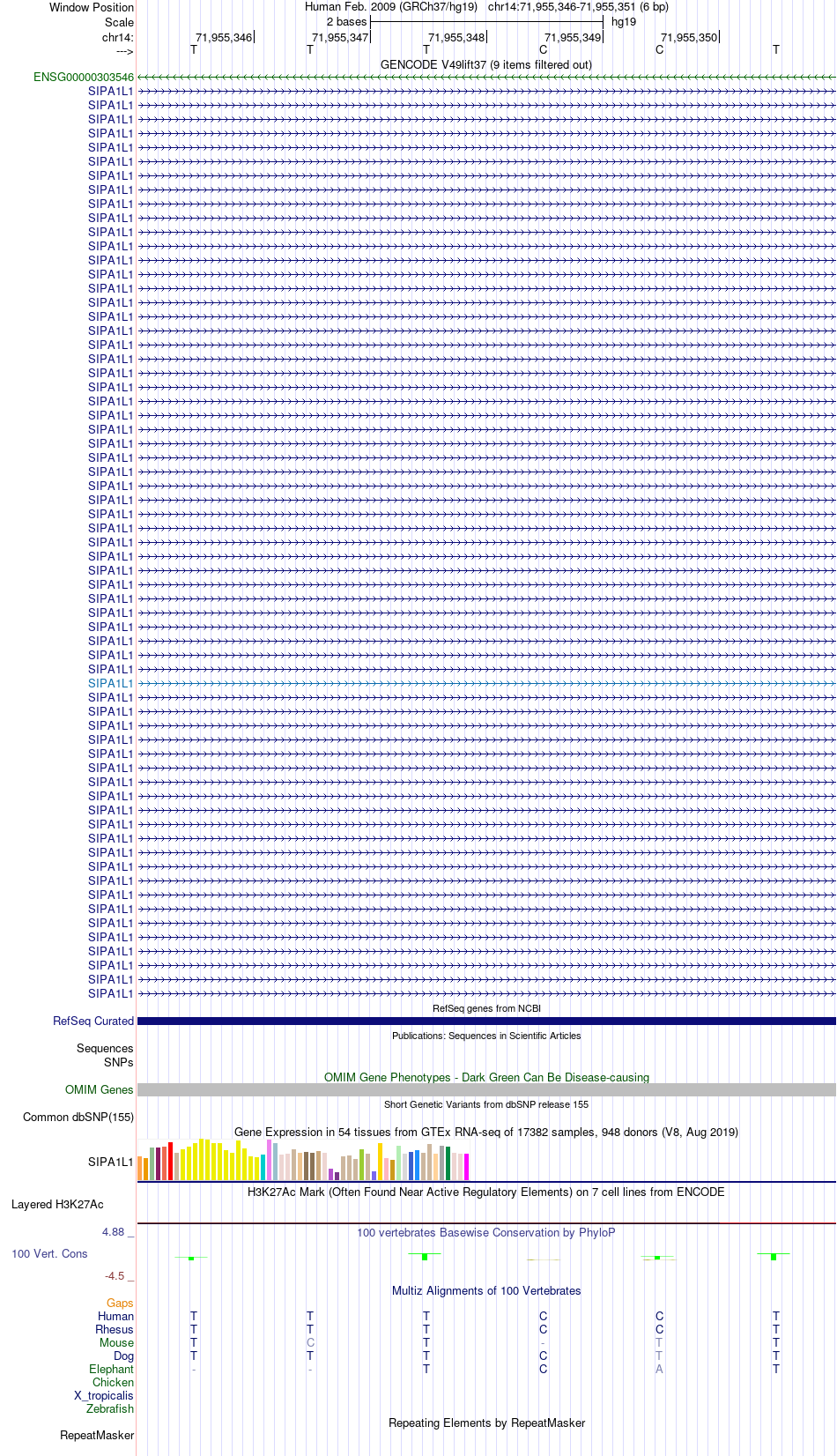Click the OMIM Gene Phenotypes track title
This screenshot has width=837, height=1456.
click(486, 1078)
